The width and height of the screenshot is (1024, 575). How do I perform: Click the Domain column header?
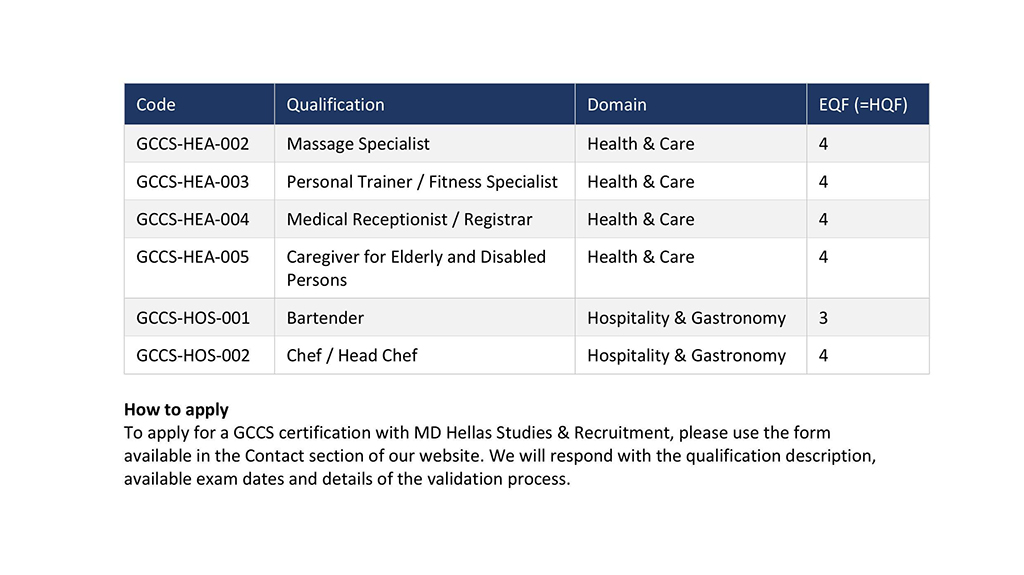617,105
